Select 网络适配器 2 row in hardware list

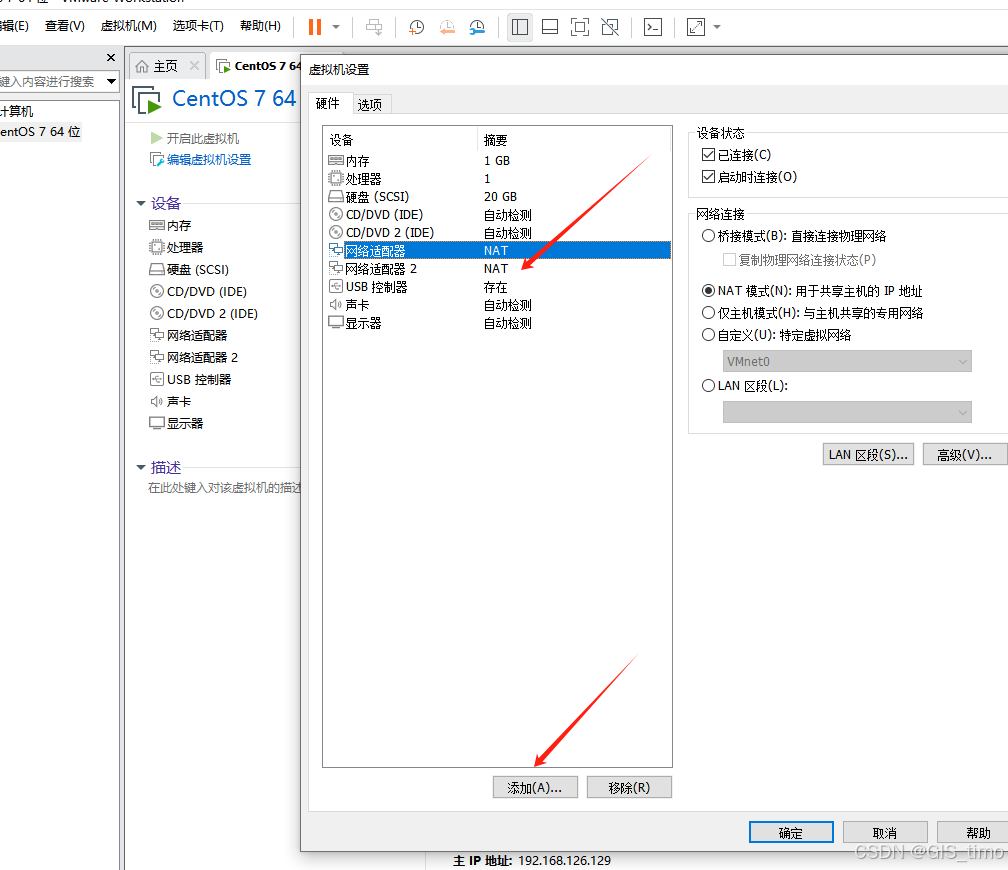498,269
